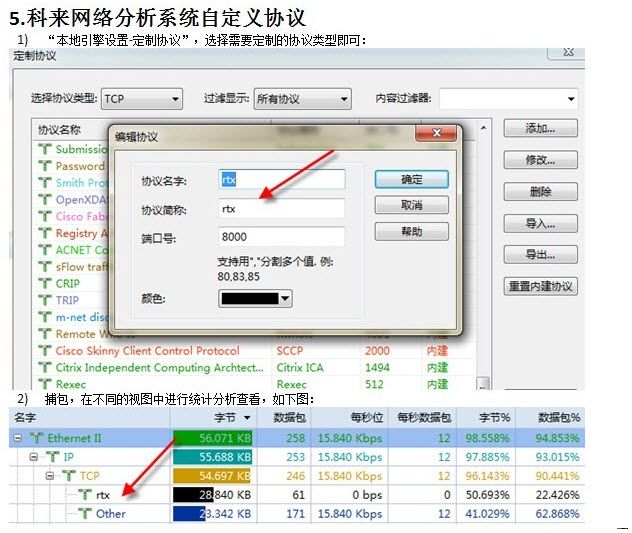632x533 pixels.
Task: Click the IP protocol icon in tree
Action: click(x=52, y=457)
